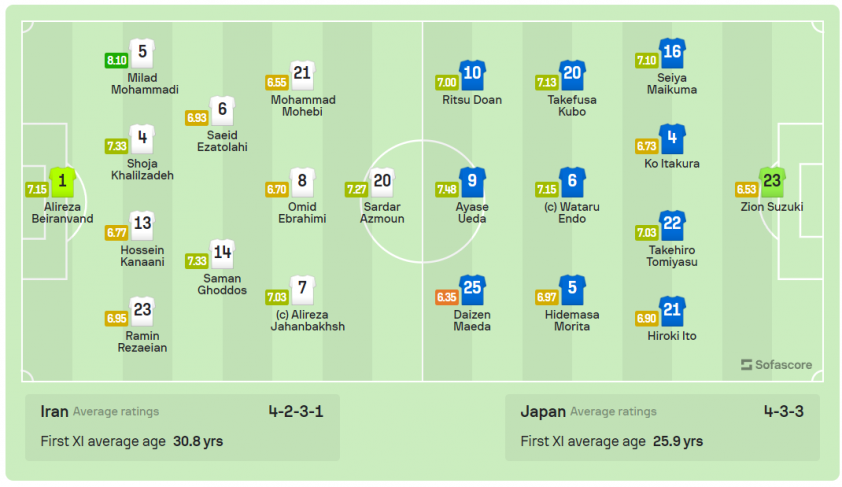
Task: Click Alireza Jahanbakhsh captain name
Action: point(308,321)
